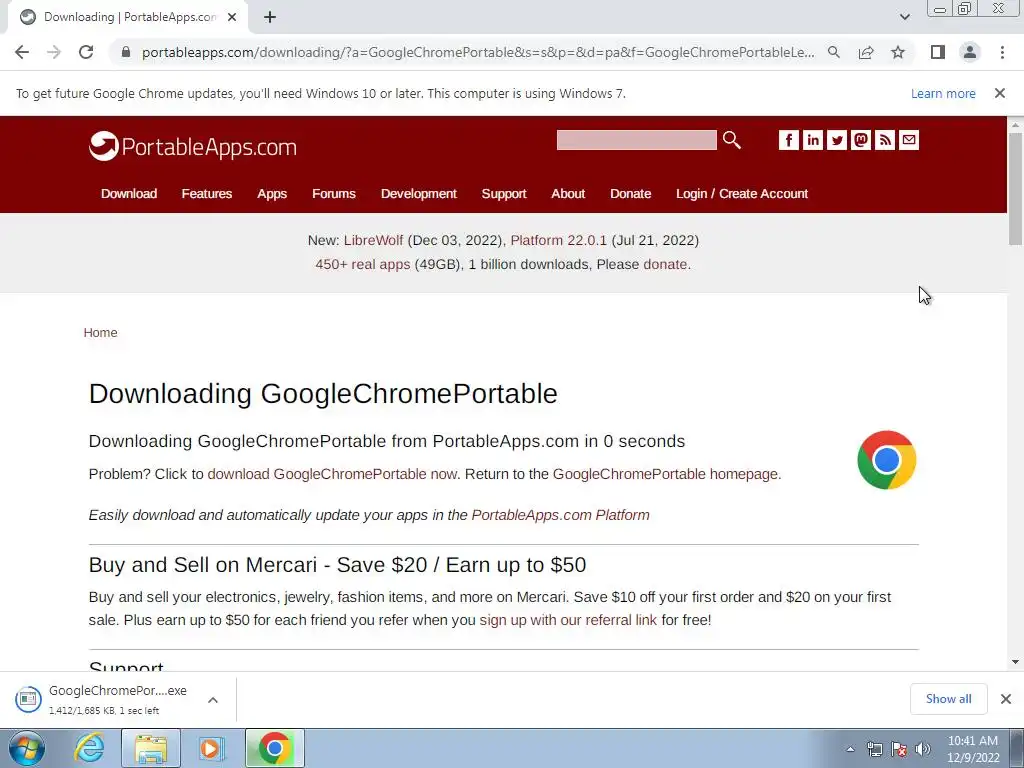Screen dimensions: 1024x768
Task: Open the 450+ real apps link
Action: coord(362,264)
